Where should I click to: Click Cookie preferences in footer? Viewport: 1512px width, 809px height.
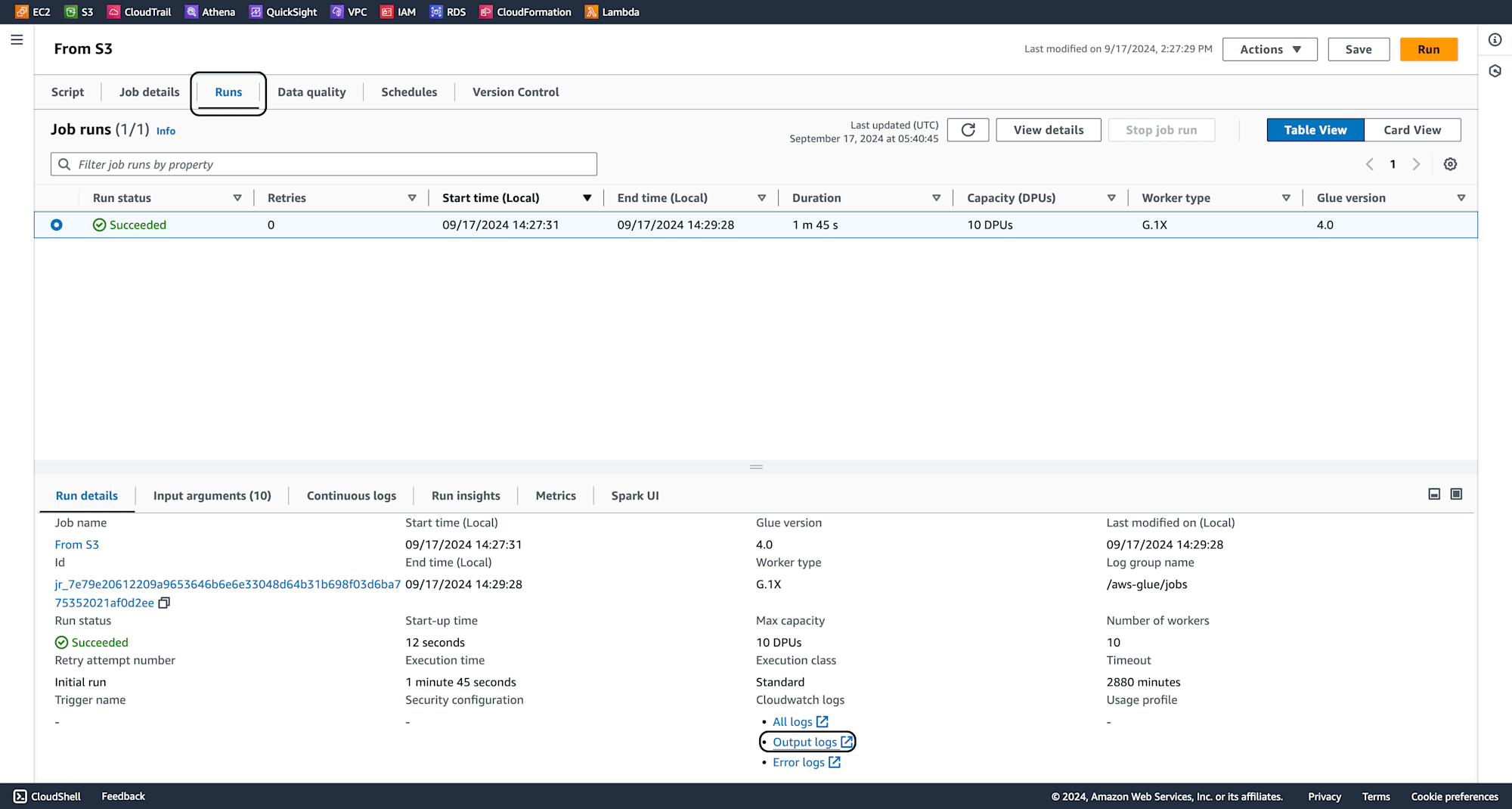click(1455, 797)
